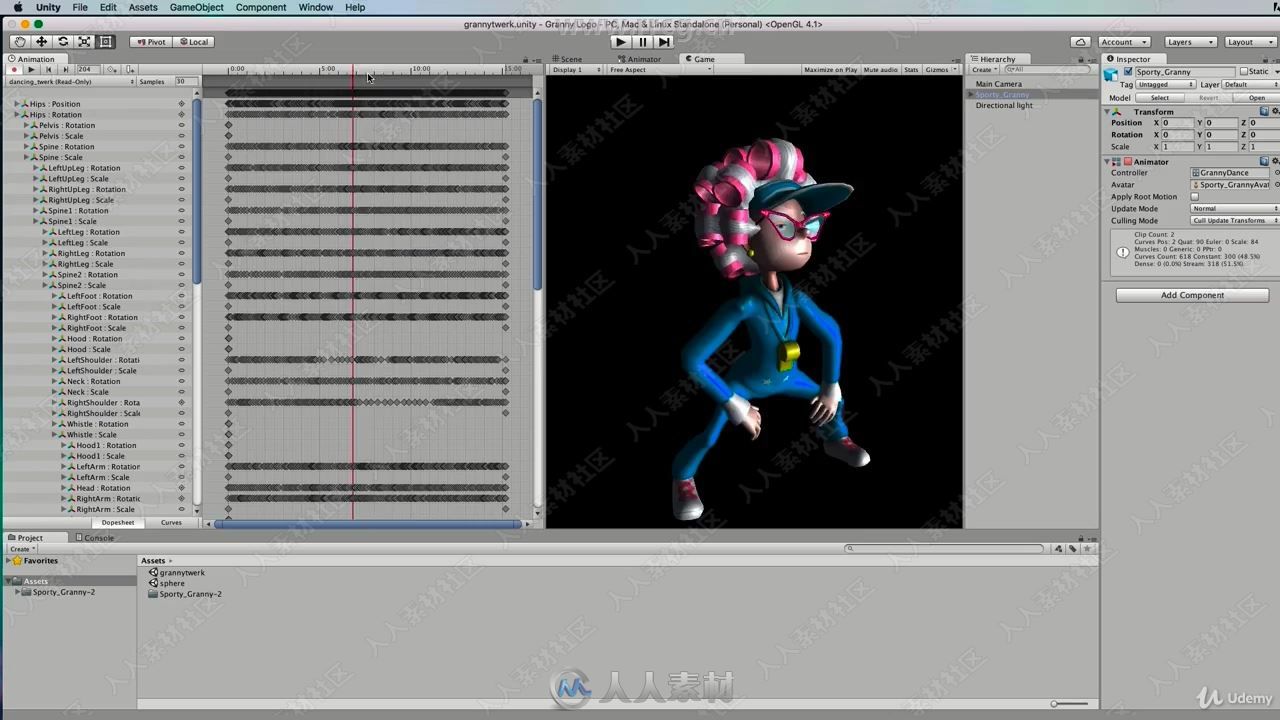
Task: Click the GameObject cube icon in Inspector
Action: [1111, 75]
